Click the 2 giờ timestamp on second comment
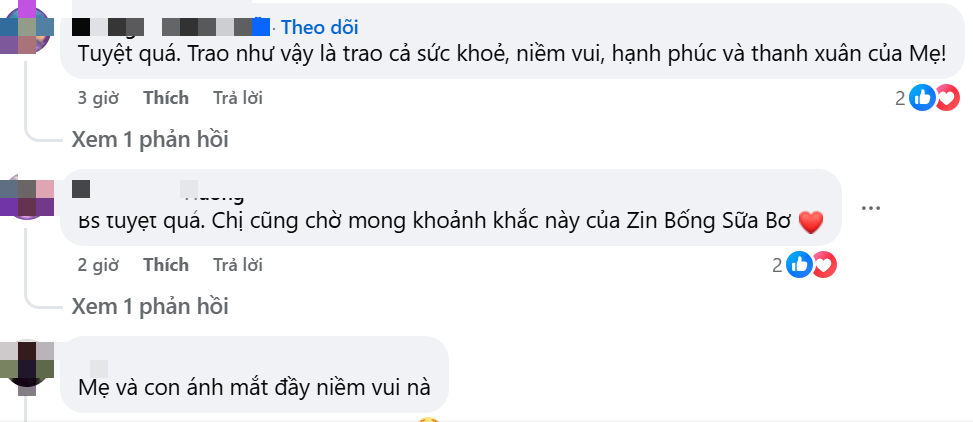The image size is (973, 422). click(x=97, y=265)
